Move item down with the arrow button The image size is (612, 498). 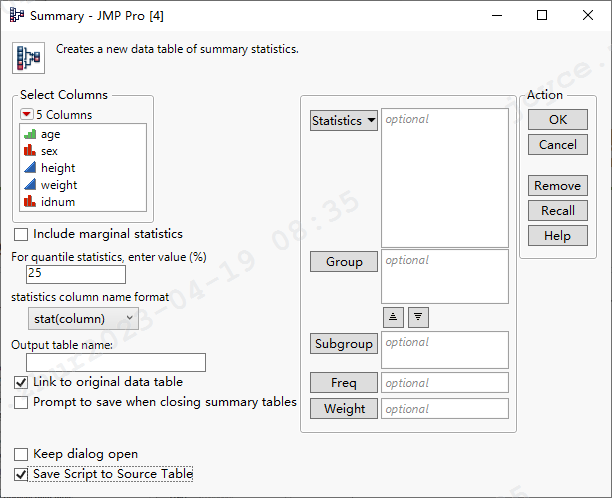(x=419, y=316)
